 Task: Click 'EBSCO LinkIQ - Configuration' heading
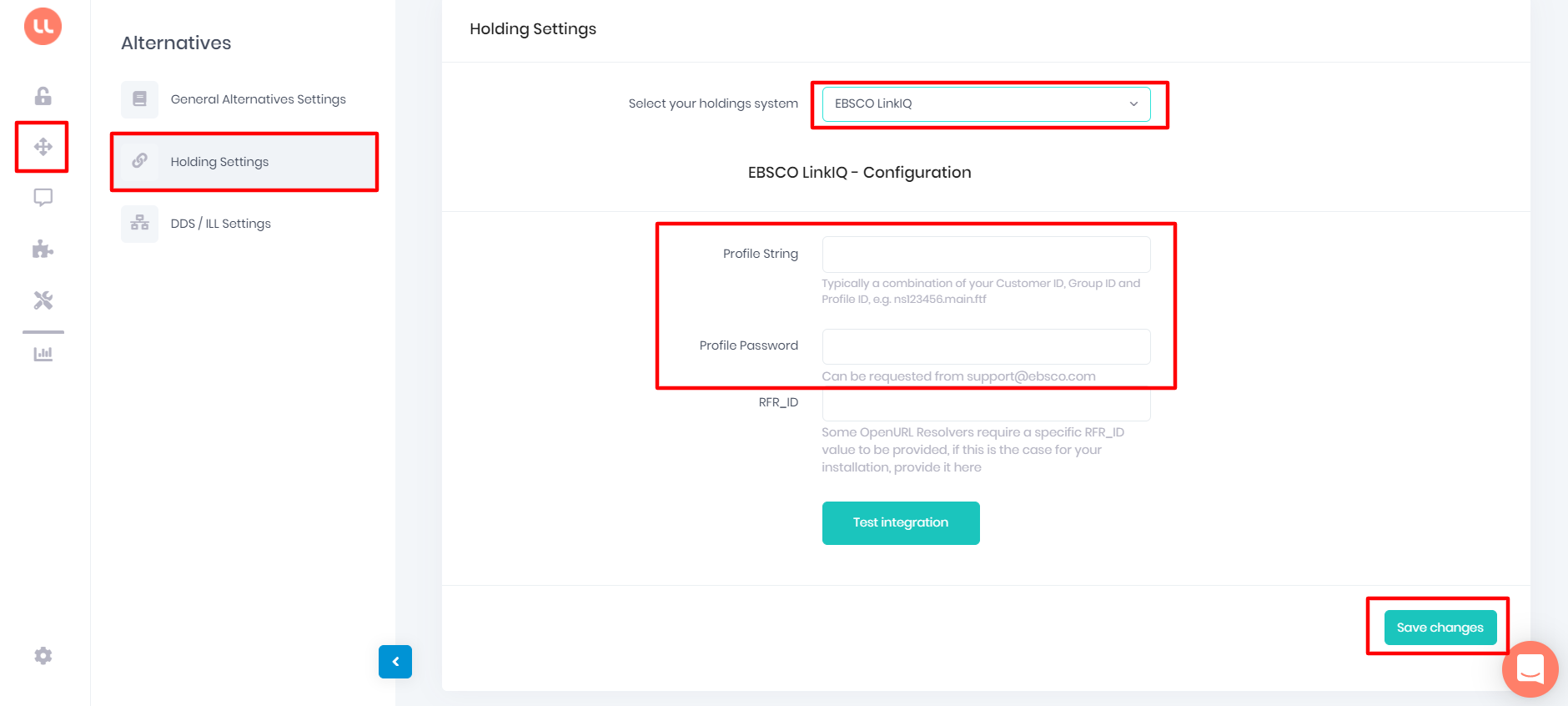[860, 173]
